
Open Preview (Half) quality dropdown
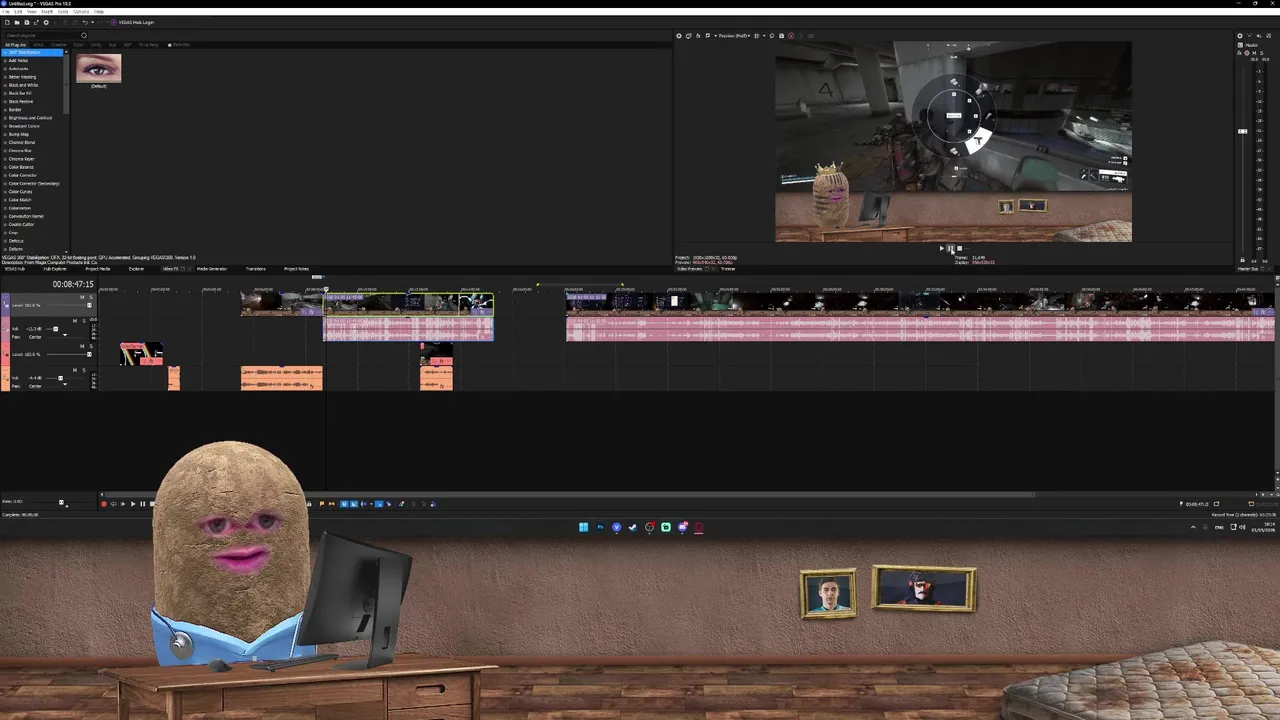734,36
